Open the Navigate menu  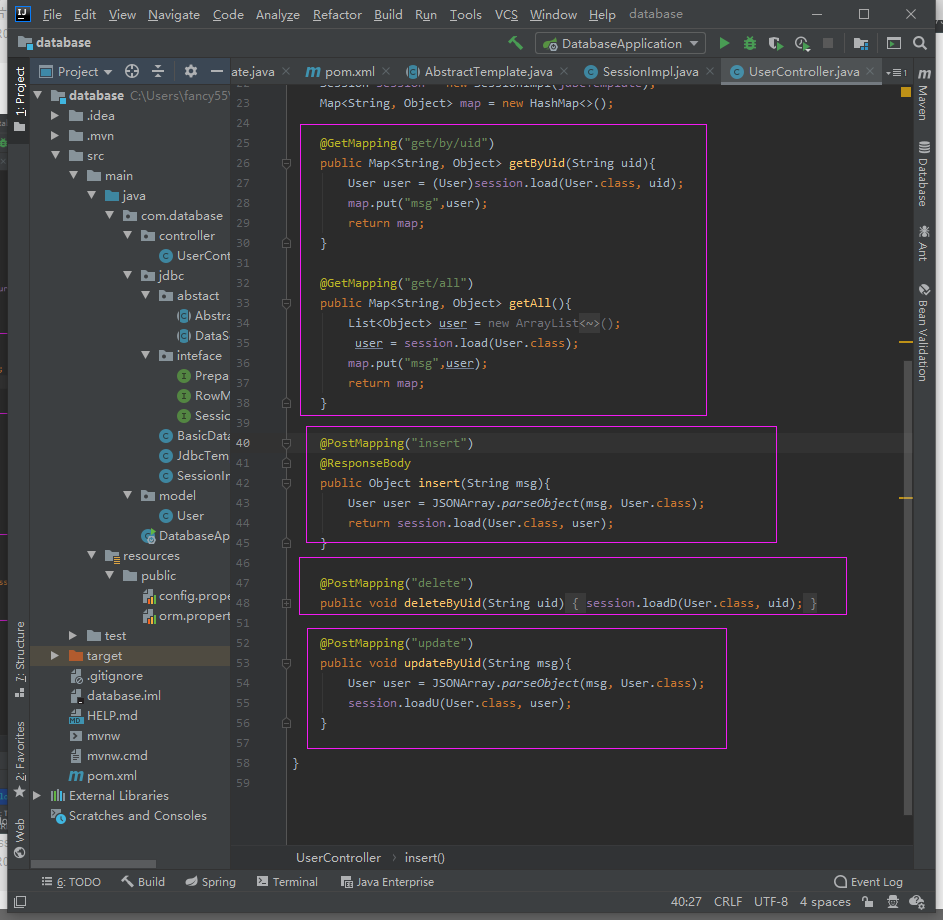(x=174, y=14)
